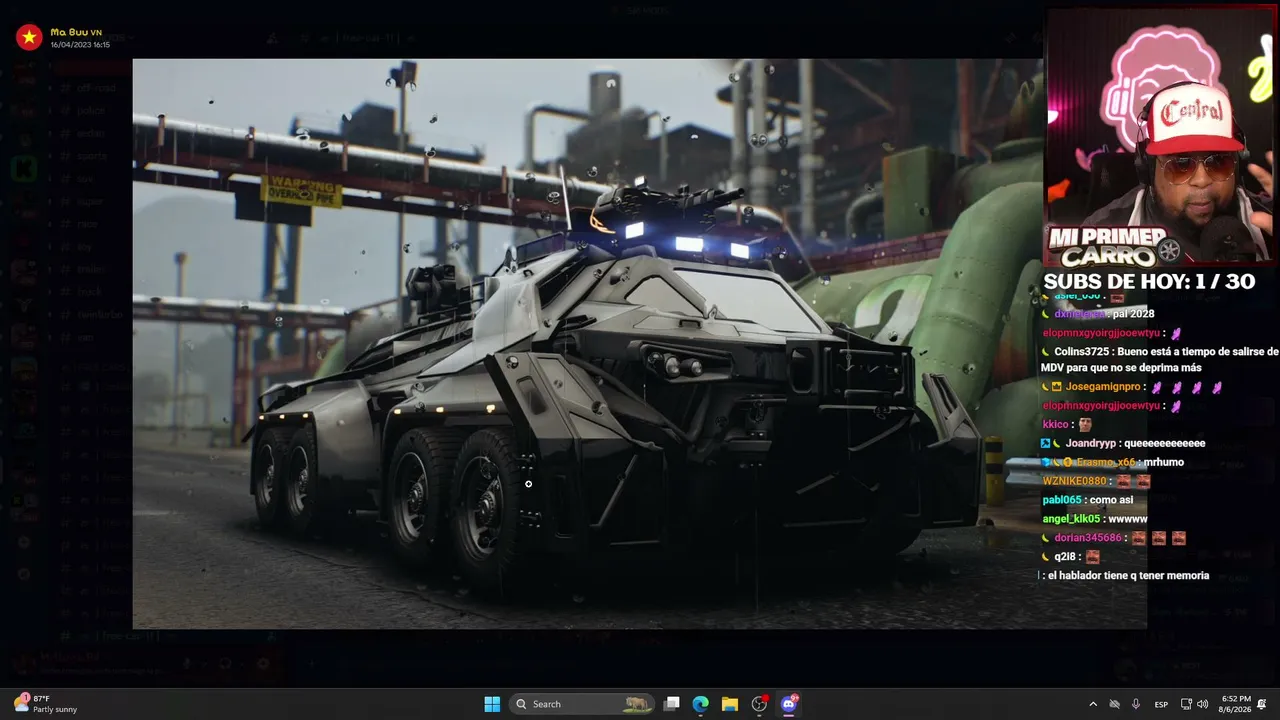Open the volume speaker tray icon

click(x=1202, y=704)
